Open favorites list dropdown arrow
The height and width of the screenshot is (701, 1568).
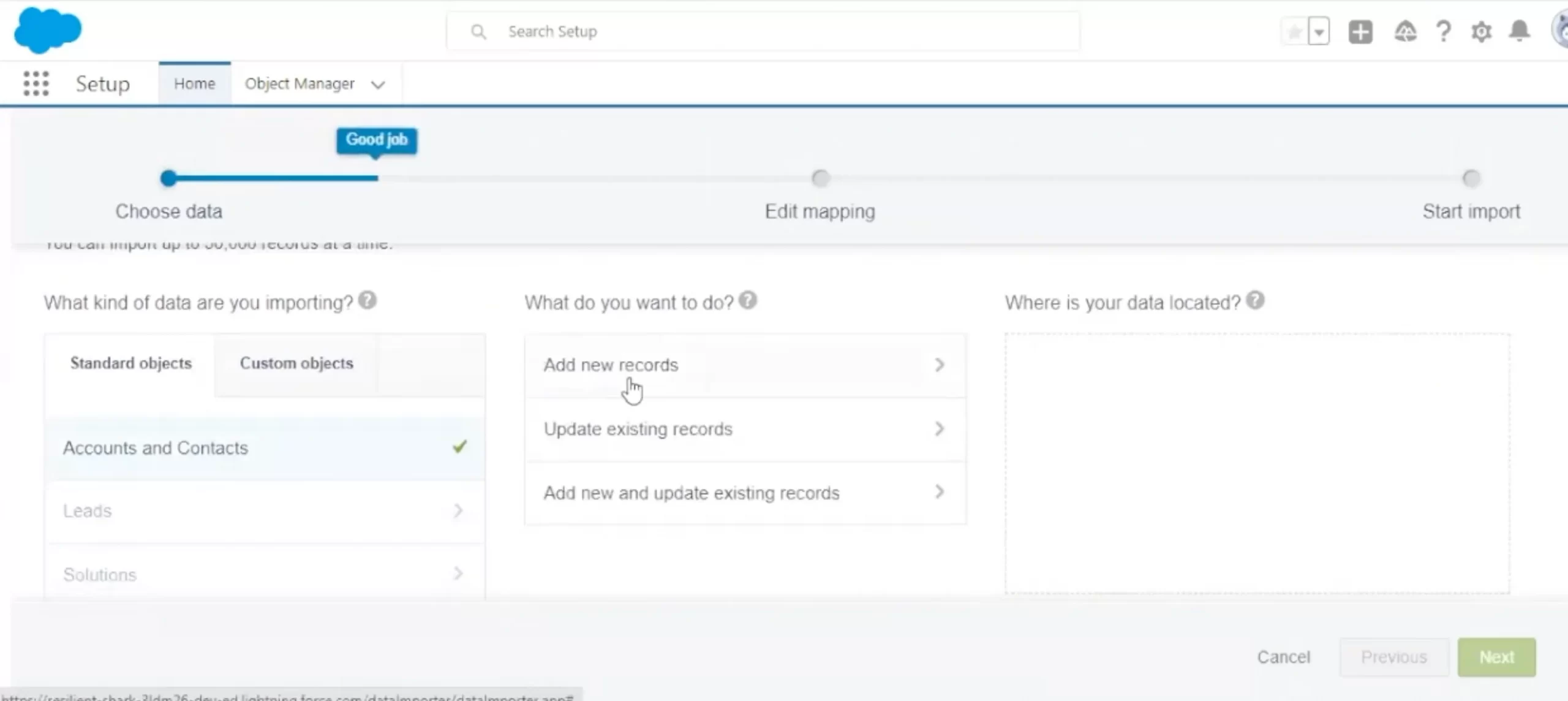click(1319, 32)
